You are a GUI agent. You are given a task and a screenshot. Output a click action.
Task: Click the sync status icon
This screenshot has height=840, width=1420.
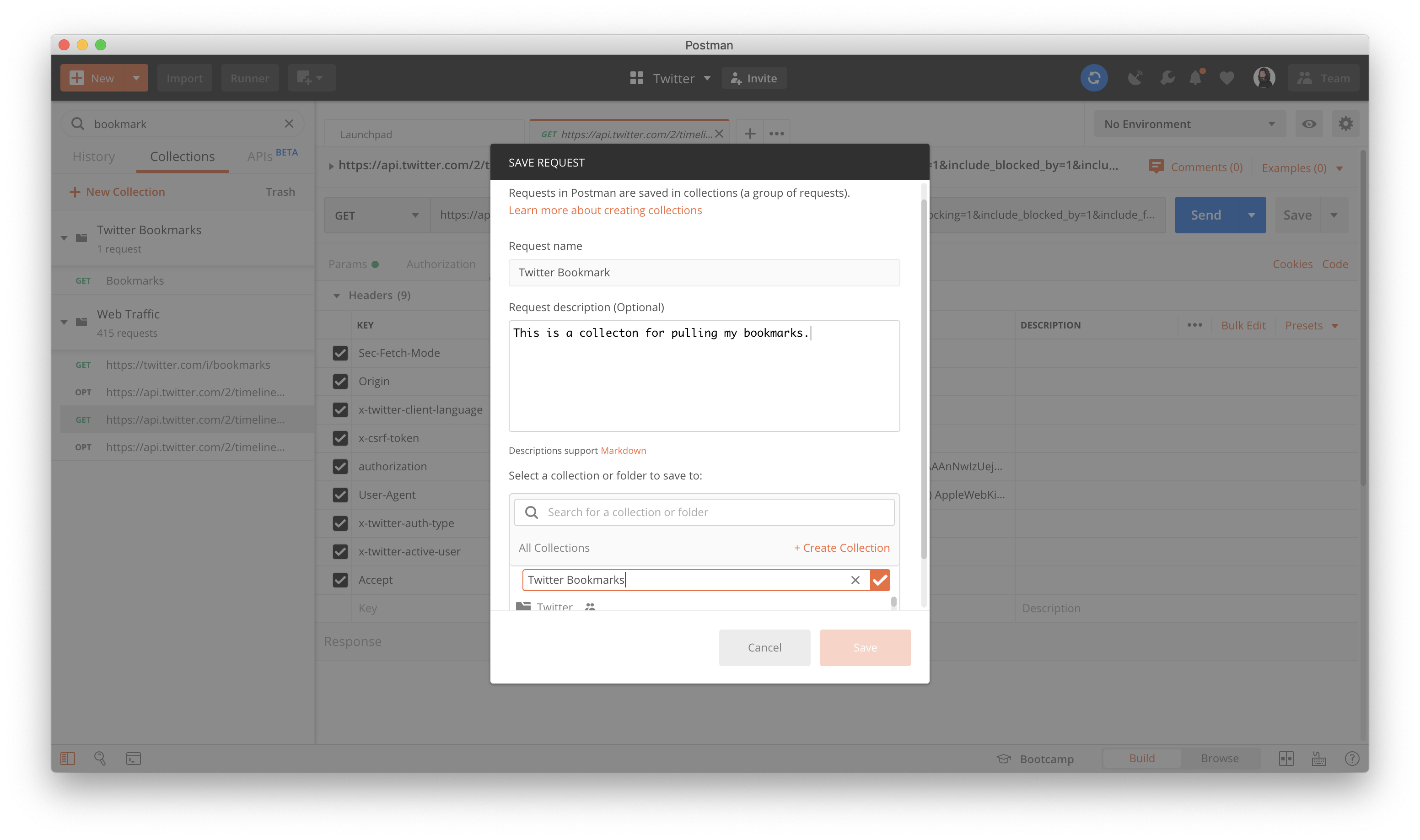[1093, 78]
